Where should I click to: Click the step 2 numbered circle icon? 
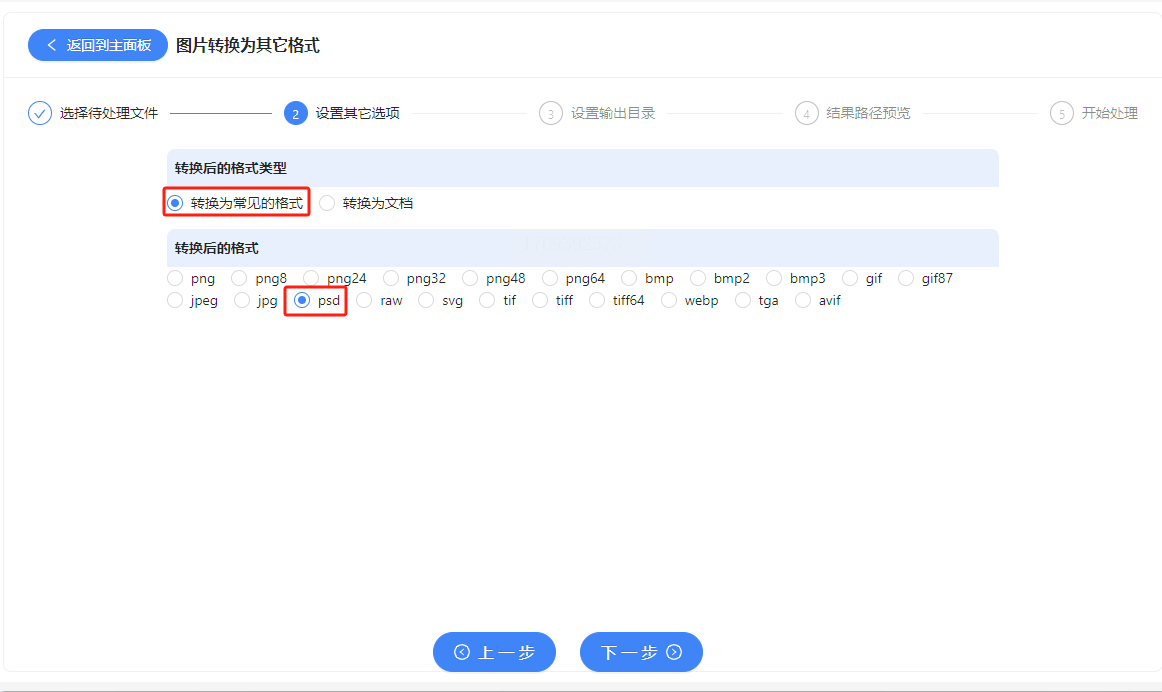296,113
